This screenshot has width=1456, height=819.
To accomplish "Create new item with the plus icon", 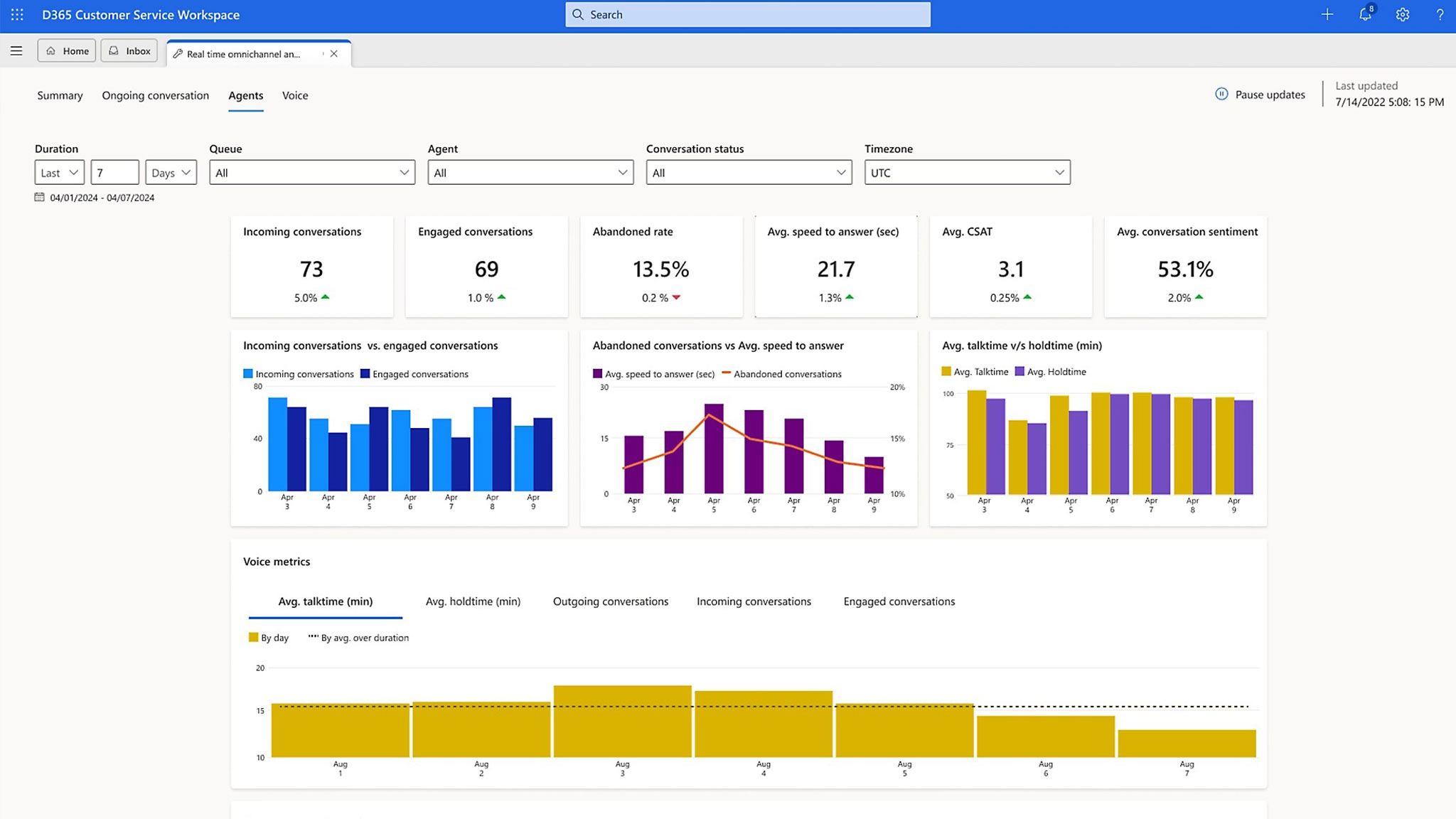I will coord(1327,14).
